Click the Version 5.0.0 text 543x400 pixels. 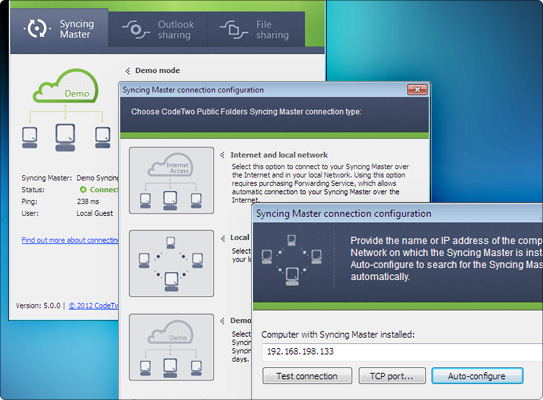pos(38,306)
